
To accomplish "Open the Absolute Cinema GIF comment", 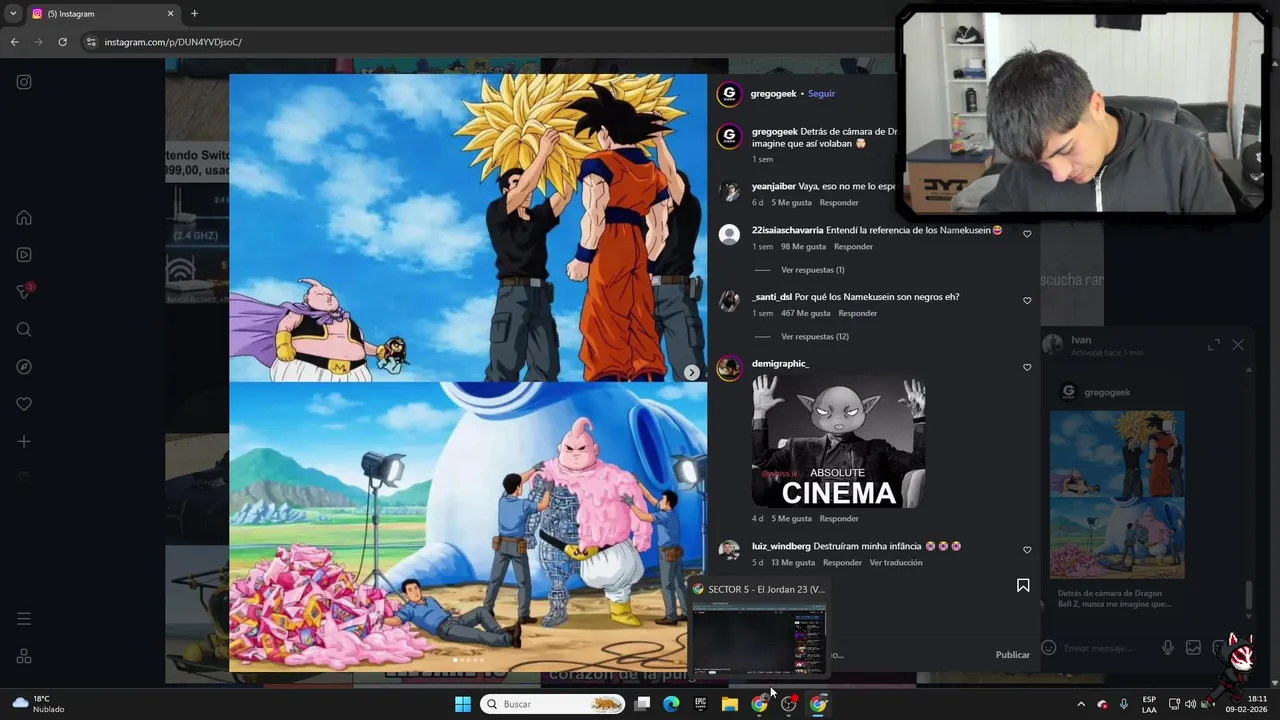I will coord(838,442).
